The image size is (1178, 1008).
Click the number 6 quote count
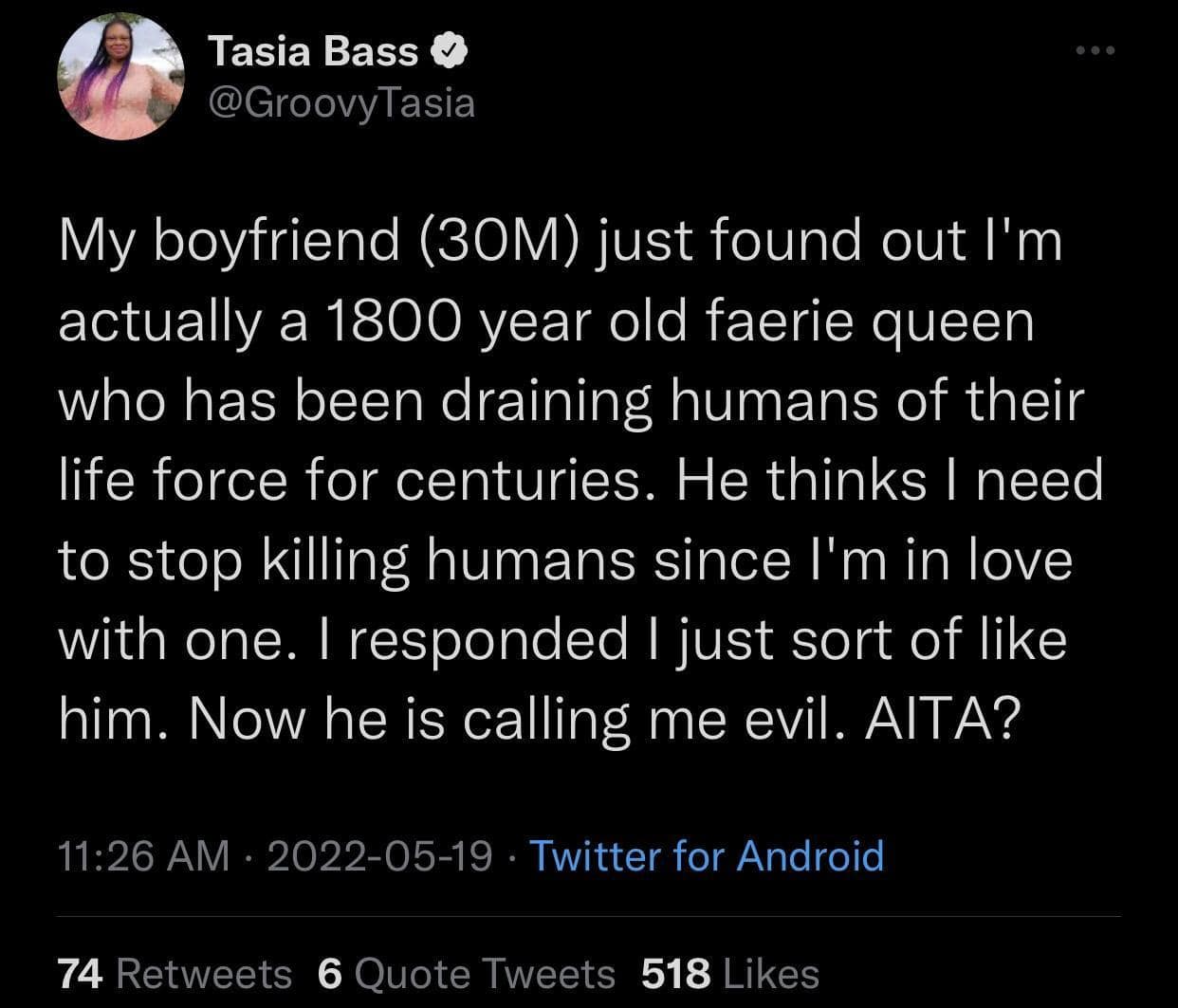(329, 974)
